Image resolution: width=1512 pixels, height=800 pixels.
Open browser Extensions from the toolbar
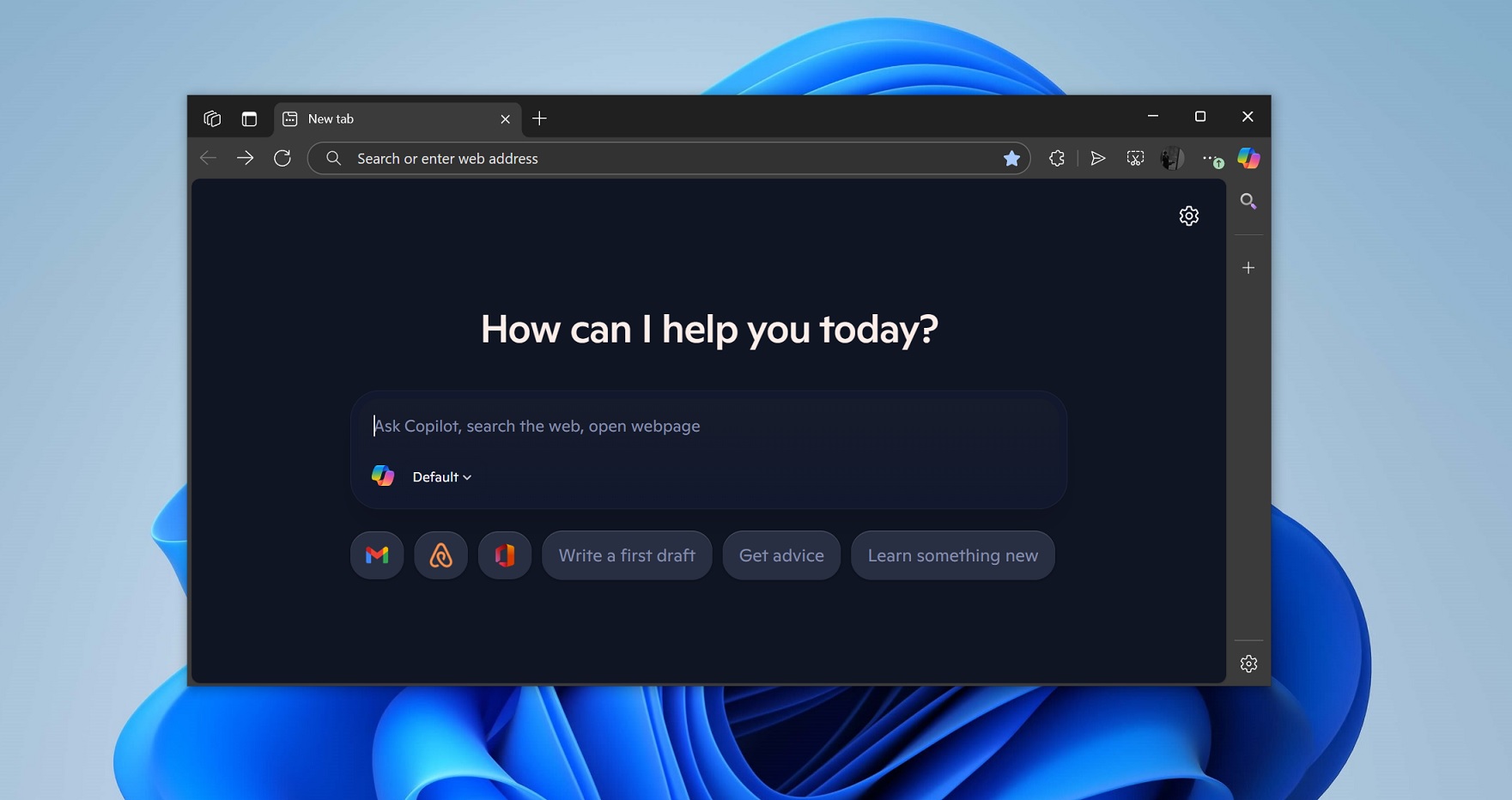point(1056,158)
